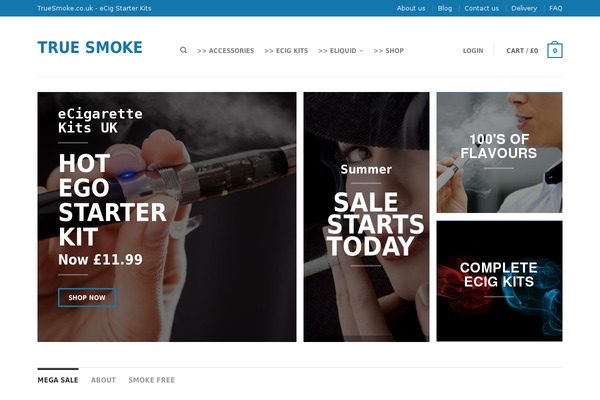Open the Contact us page
Screen dimensions: 600x400
481,8
